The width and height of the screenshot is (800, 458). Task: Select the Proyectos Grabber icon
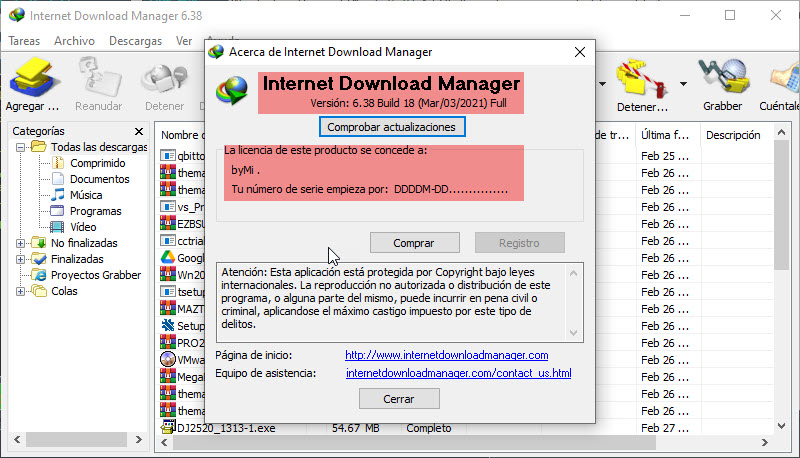pos(39,275)
